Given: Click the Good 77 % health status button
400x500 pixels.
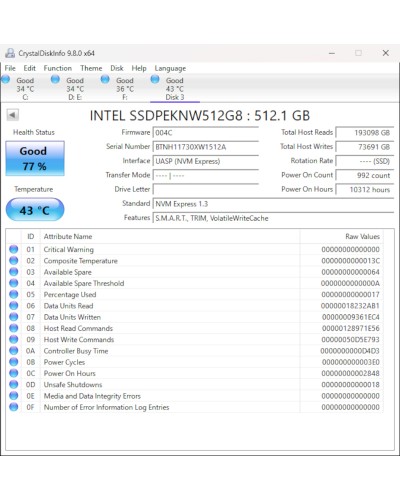Looking at the screenshot, I should tap(35, 158).
